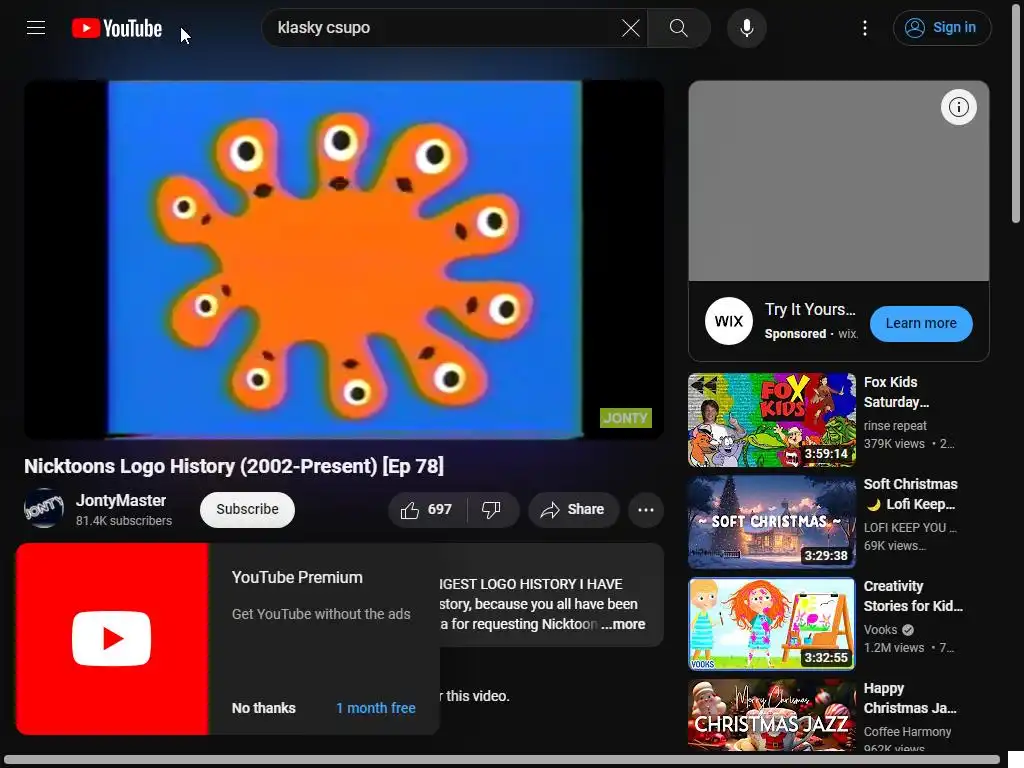Click the 81.4K subscribers text

pyautogui.click(x=124, y=520)
